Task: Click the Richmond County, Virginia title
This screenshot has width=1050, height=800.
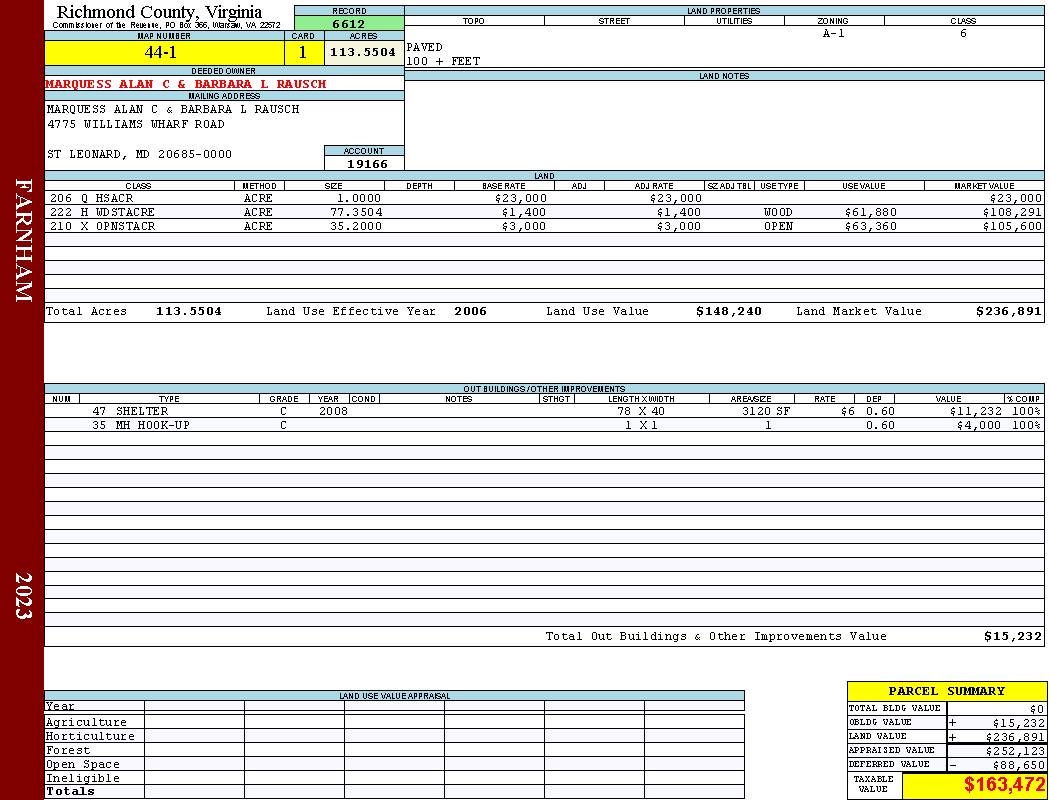Action: [x=159, y=11]
